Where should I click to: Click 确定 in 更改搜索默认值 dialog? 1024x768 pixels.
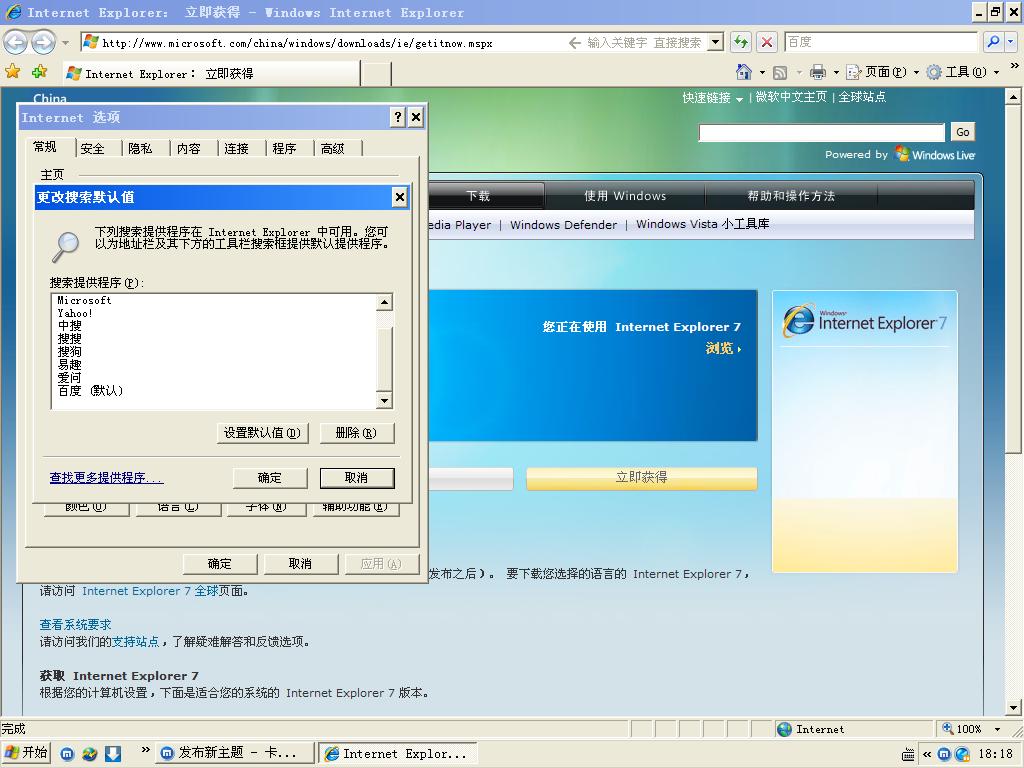(x=270, y=478)
